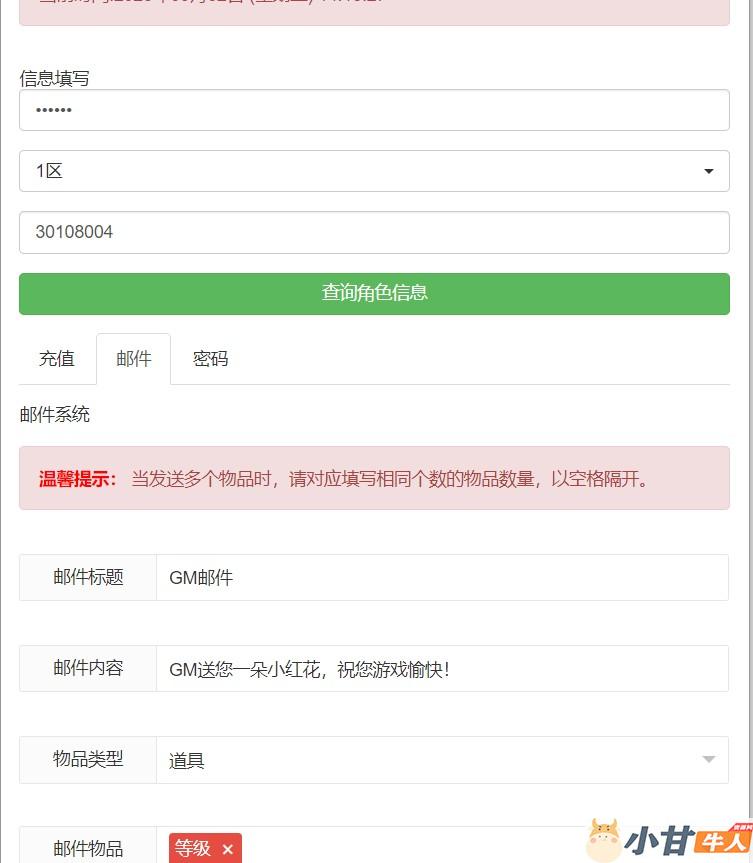Click the 温馨提示 notice banner
The image size is (753, 863).
click(x=374, y=479)
